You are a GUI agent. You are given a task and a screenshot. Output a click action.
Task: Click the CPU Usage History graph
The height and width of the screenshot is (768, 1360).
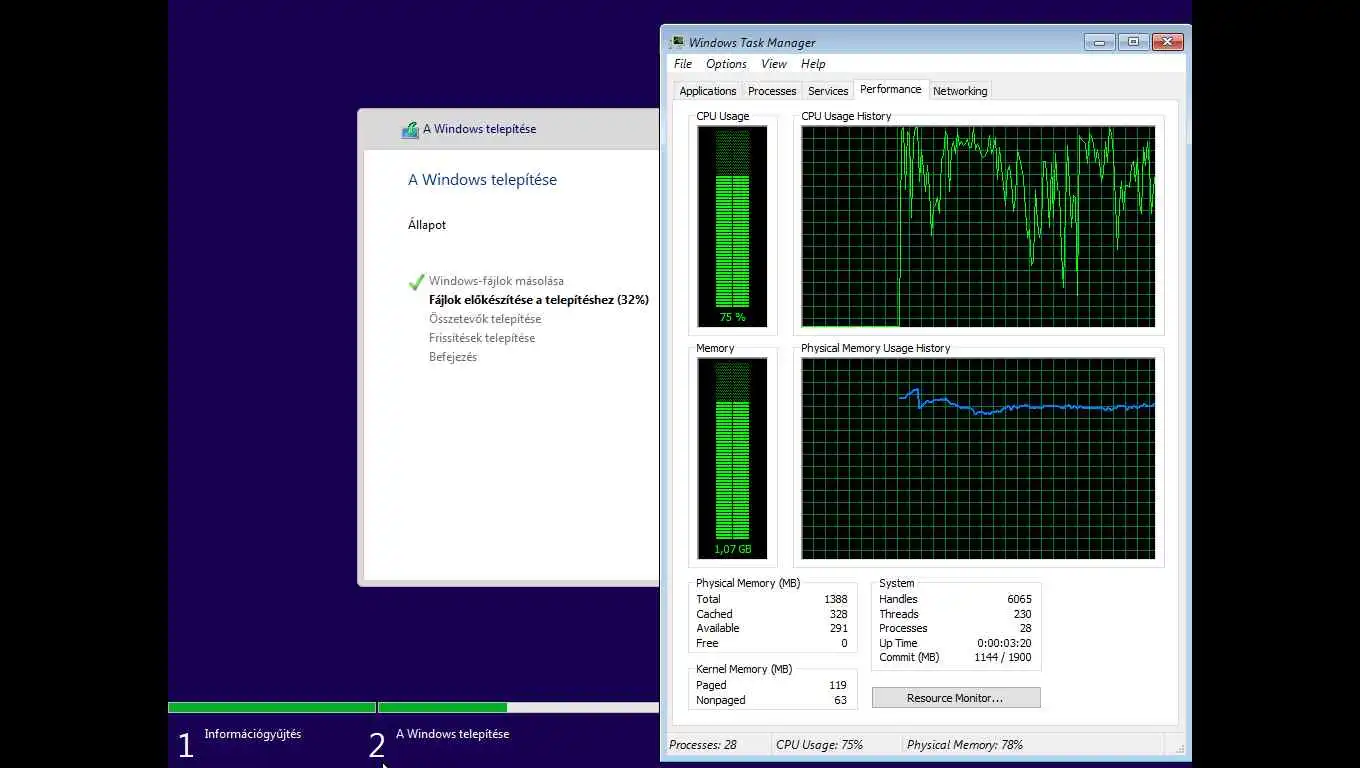(x=978, y=226)
